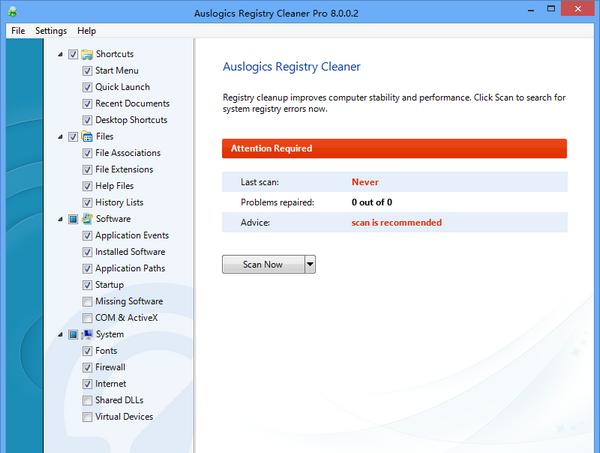Click the 'Problems repaired:' label
Viewport: 600px width, 453px height.
277,202
